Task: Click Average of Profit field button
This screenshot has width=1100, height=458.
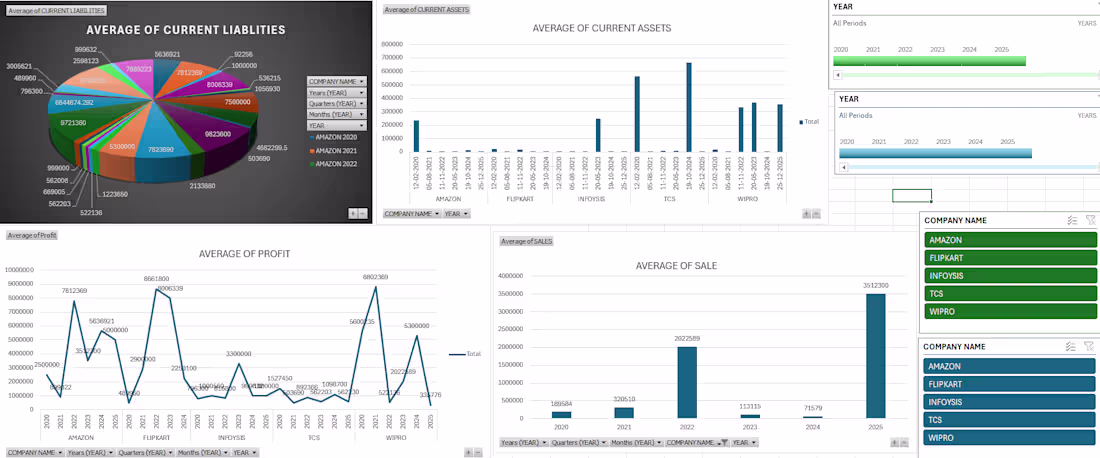Action: tap(32, 235)
